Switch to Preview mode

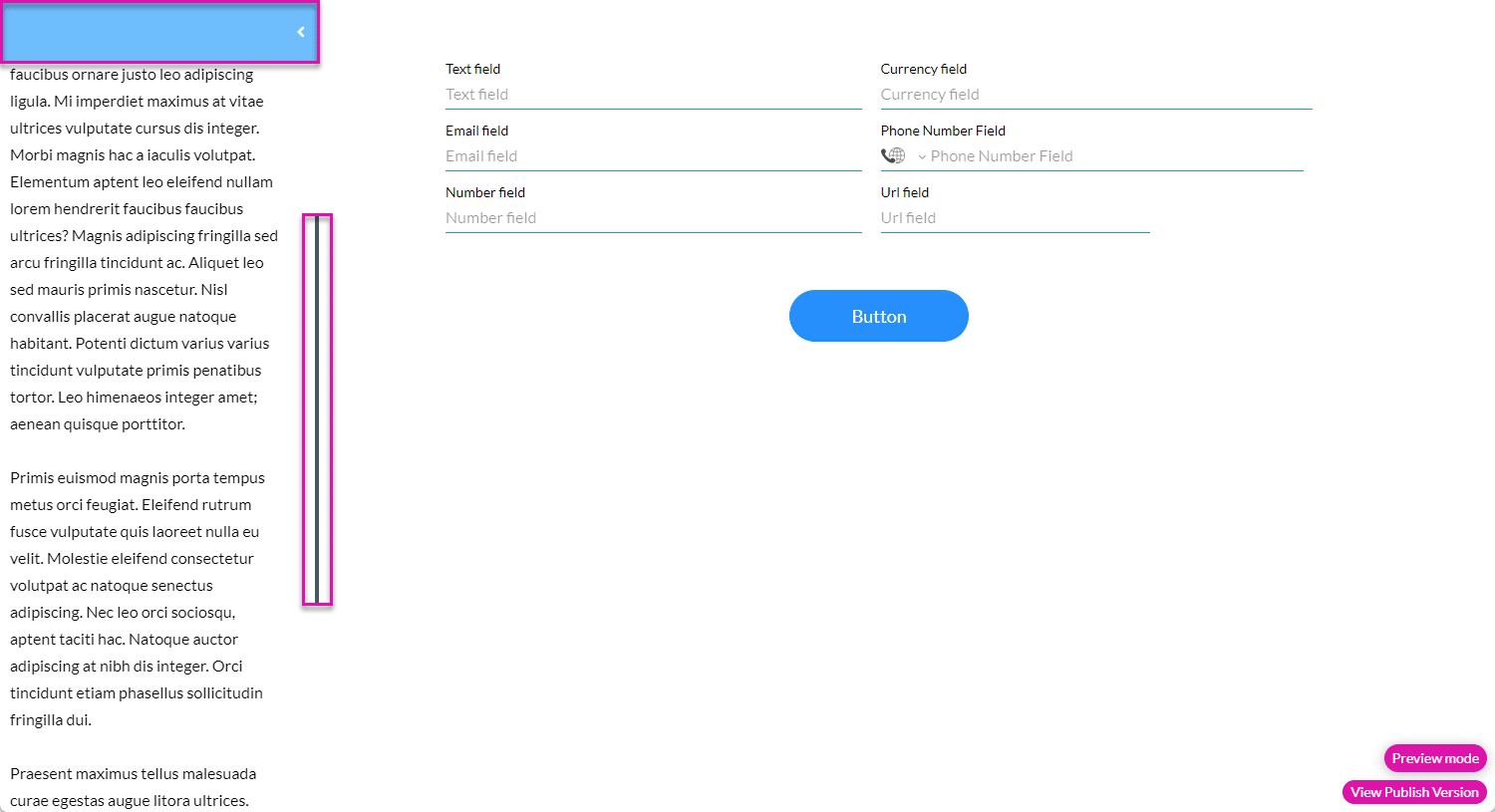pos(1434,758)
